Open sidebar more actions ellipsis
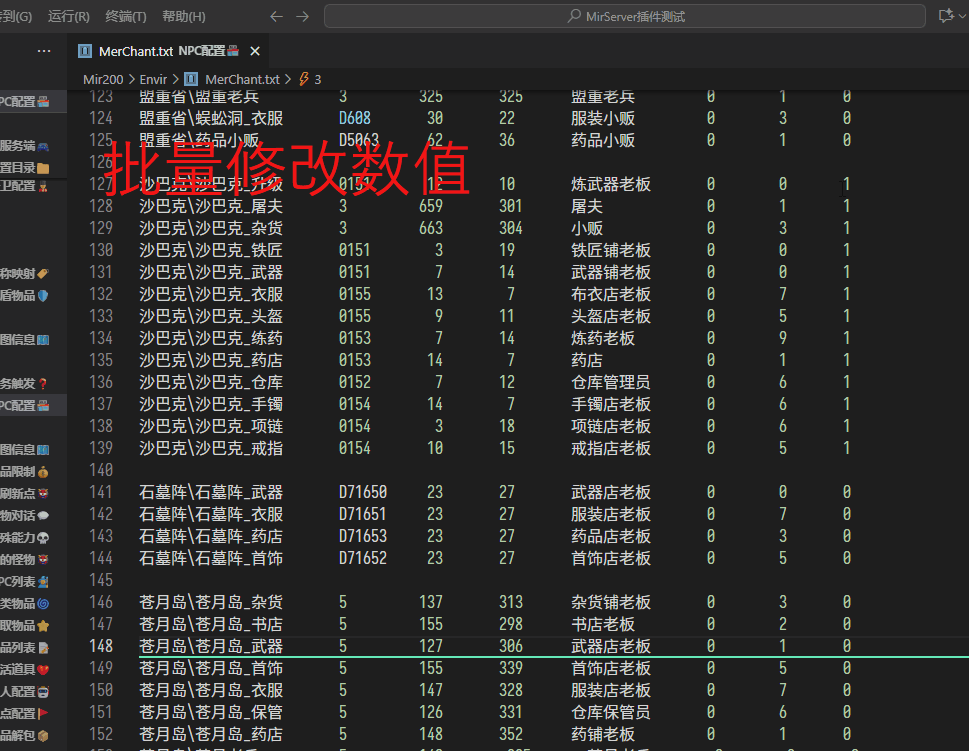This screenshot has width=969, height=751. pyautogui.click(x=44, y=51)
